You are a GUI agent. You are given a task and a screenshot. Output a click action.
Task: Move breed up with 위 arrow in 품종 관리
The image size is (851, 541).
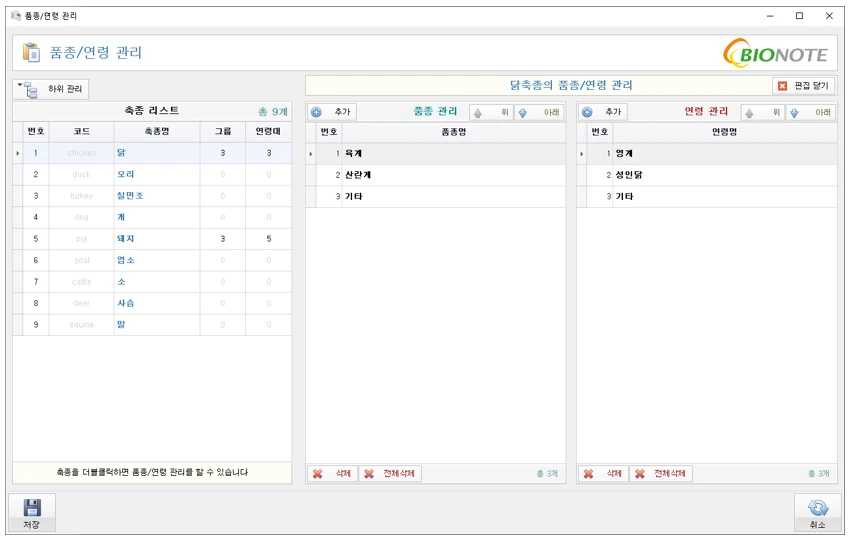tap(491, 112)
